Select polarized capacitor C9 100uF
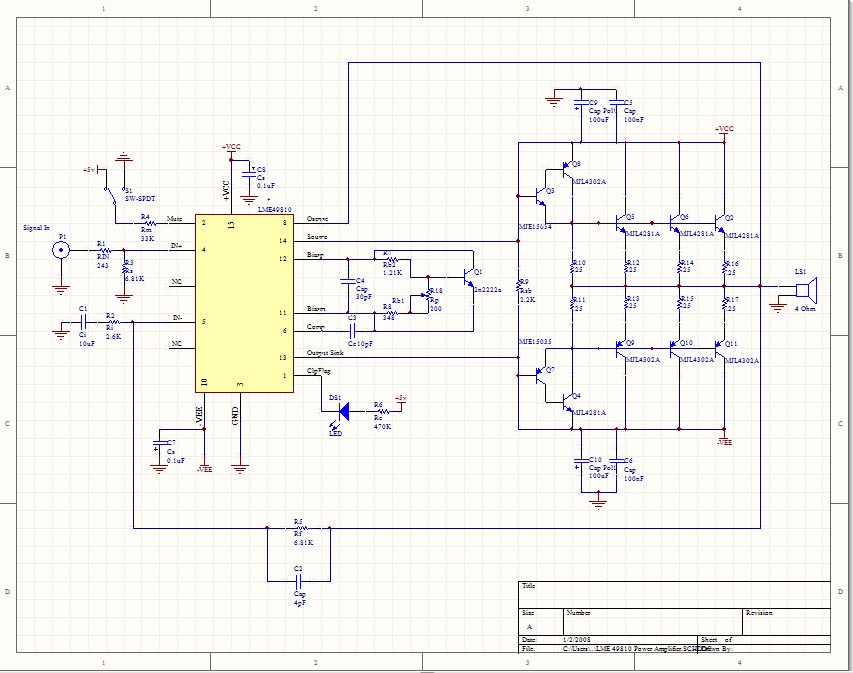 pos(581,103)
